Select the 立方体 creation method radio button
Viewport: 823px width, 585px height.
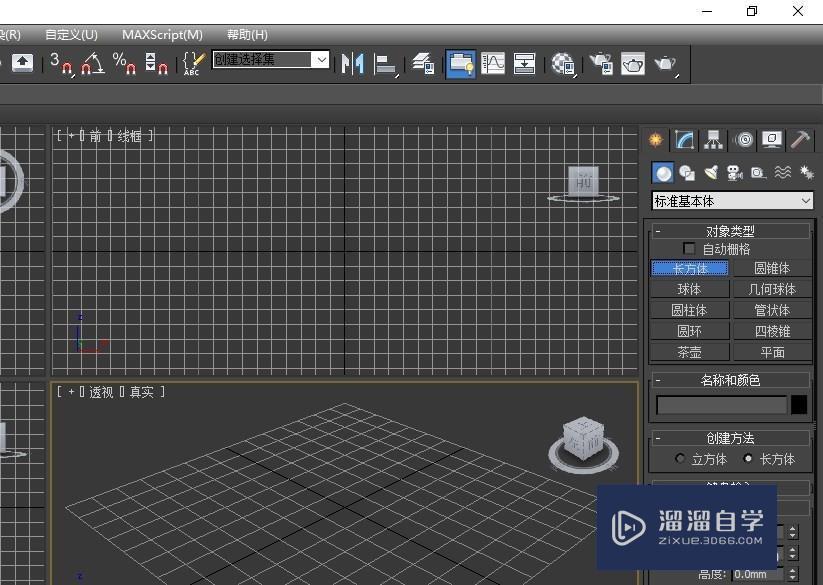[680, 459]
